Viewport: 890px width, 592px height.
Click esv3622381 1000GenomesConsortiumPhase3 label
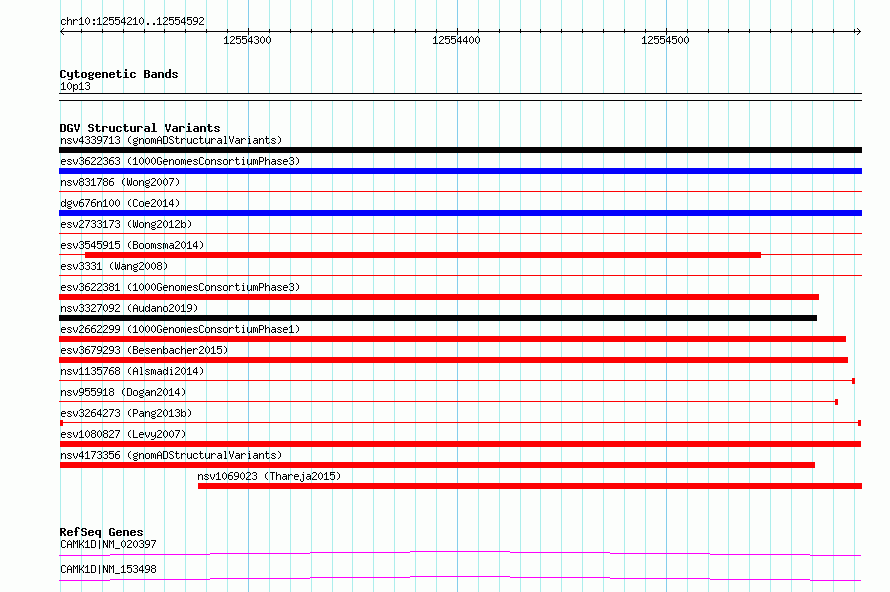click(180, 287)
